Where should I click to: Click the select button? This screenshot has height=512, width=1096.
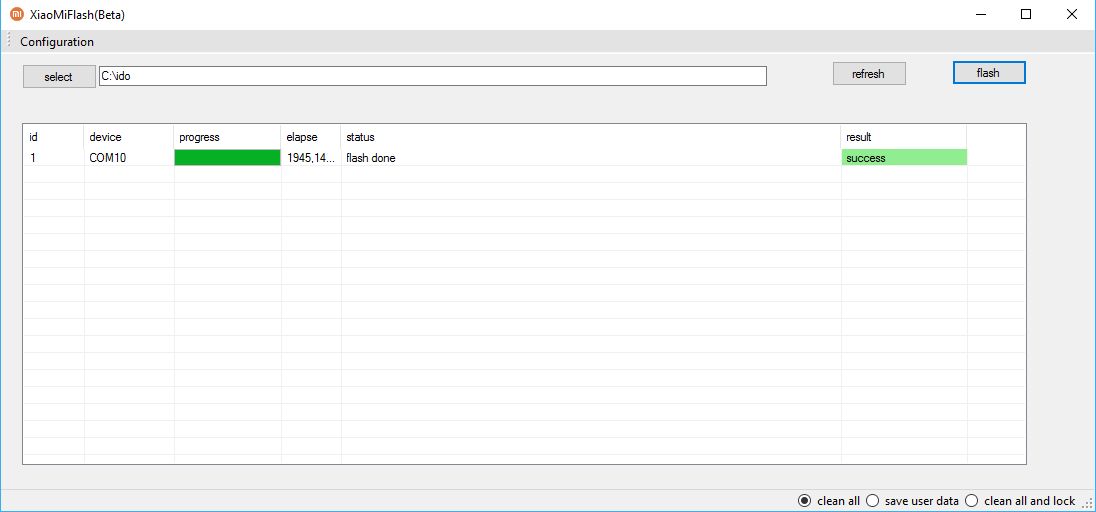click(59, 77)
